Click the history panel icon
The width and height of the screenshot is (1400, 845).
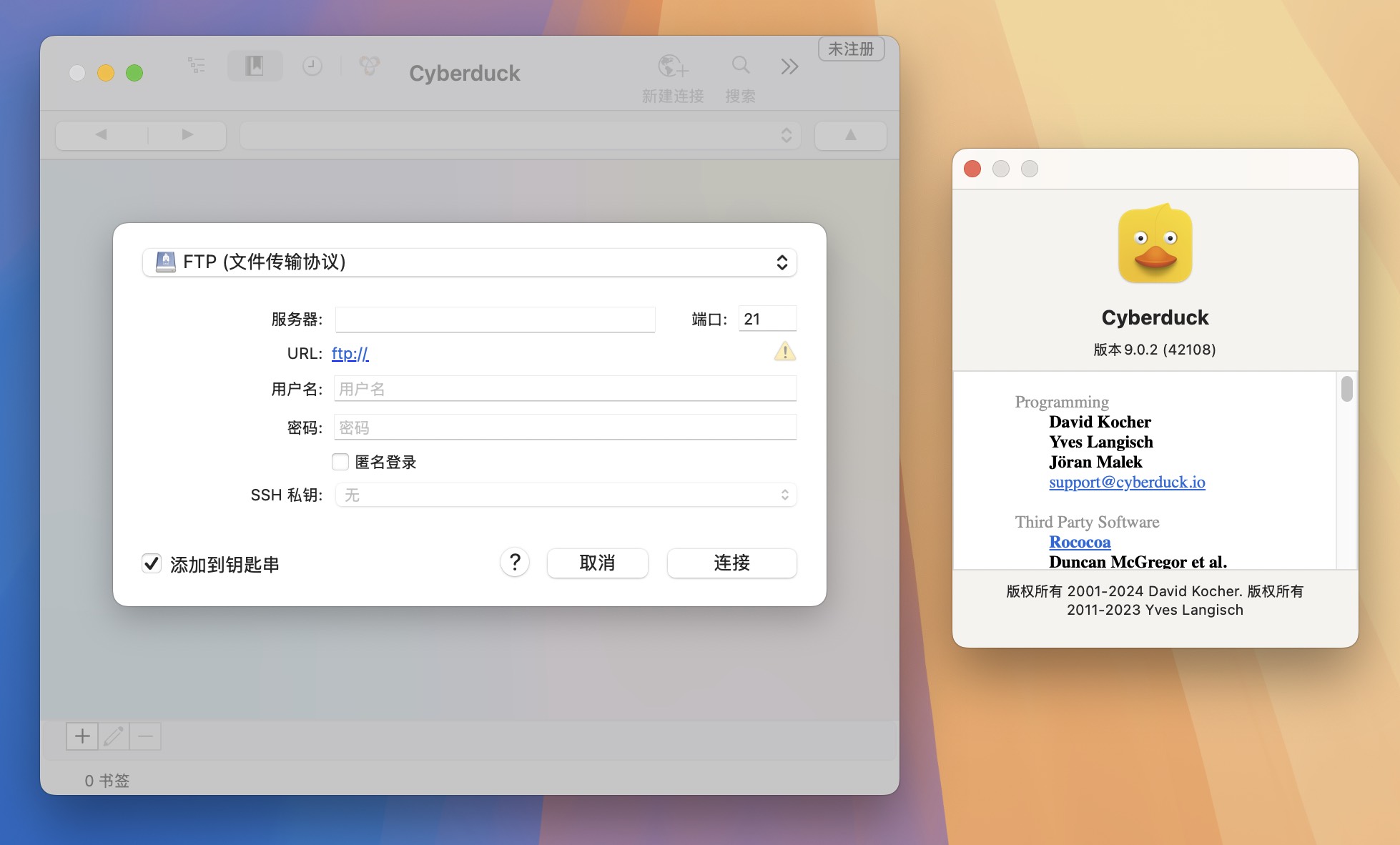[312, 72]
